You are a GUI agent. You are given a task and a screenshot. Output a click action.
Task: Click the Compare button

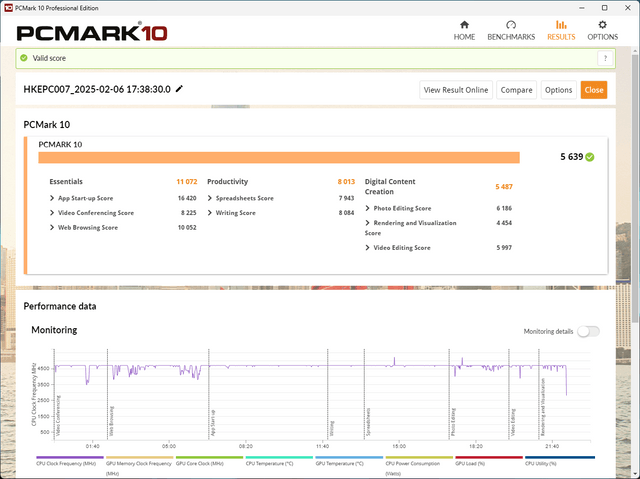click(x=516, y=90)
